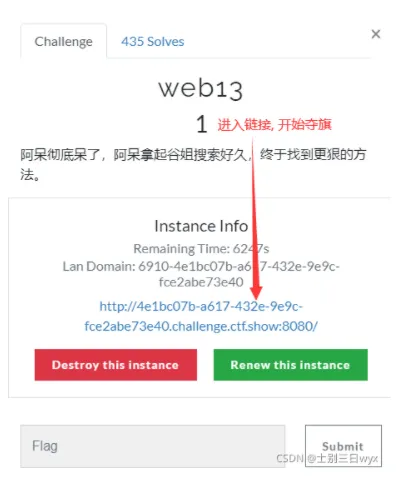Click the red annotation text 进入链接, 开始夺旗
The height and width of the screenshot is (482, 408).
pos(274,125)
